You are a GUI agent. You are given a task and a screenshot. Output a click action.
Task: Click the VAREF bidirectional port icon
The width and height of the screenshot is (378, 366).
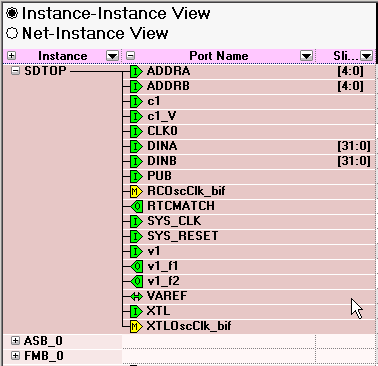pos(136,296)
